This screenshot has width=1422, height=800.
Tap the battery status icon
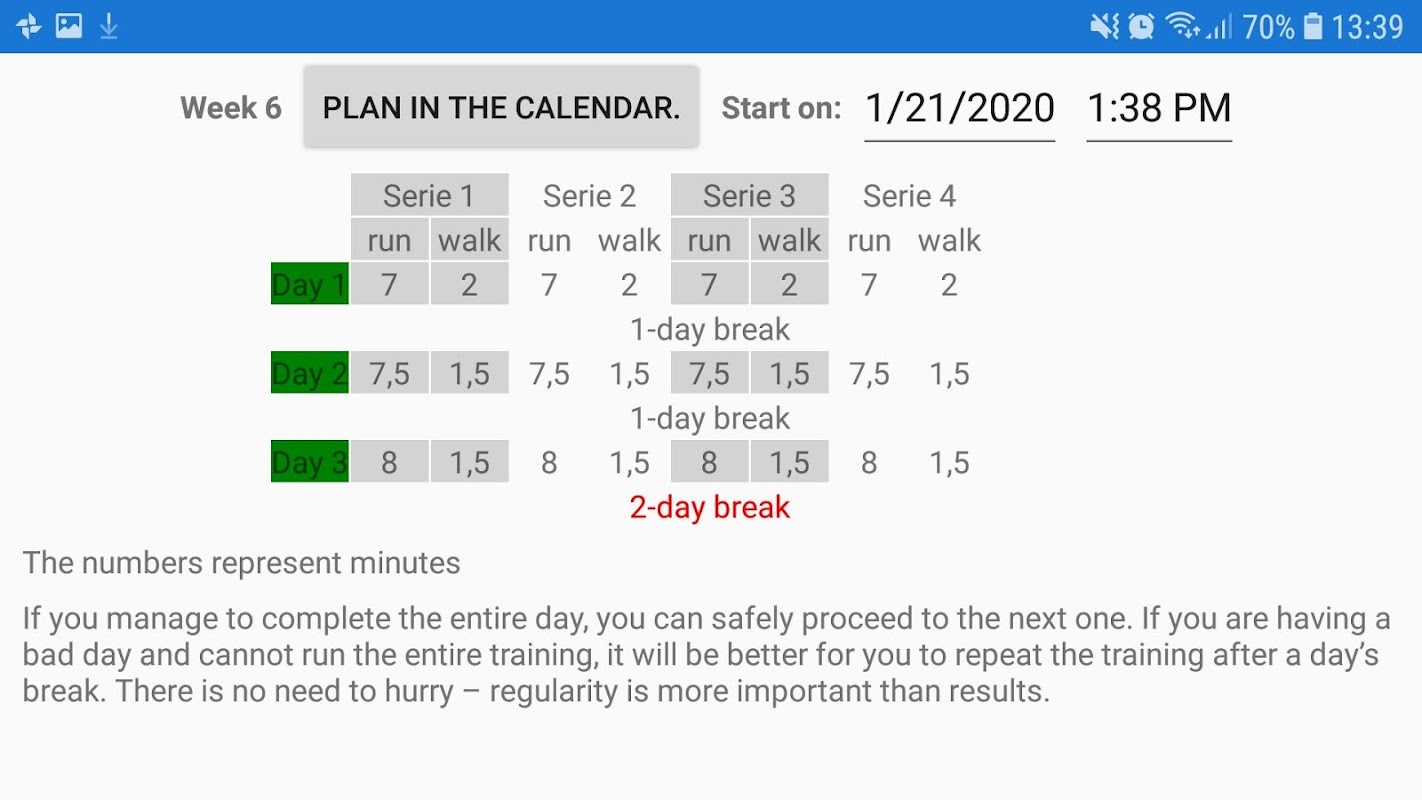point(1313,26)
